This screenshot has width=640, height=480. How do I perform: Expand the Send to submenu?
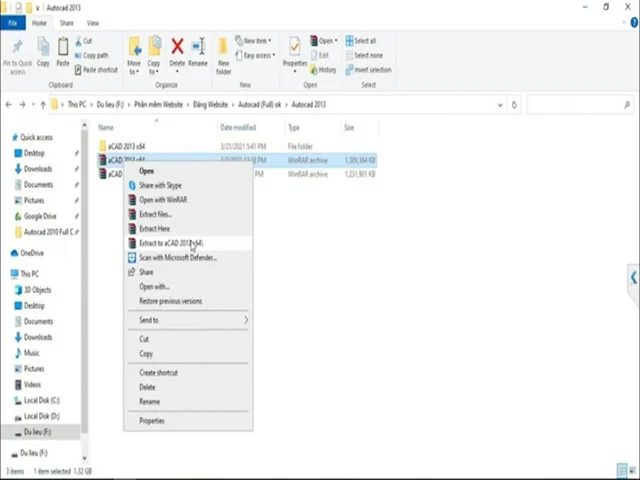click(189, 320)
